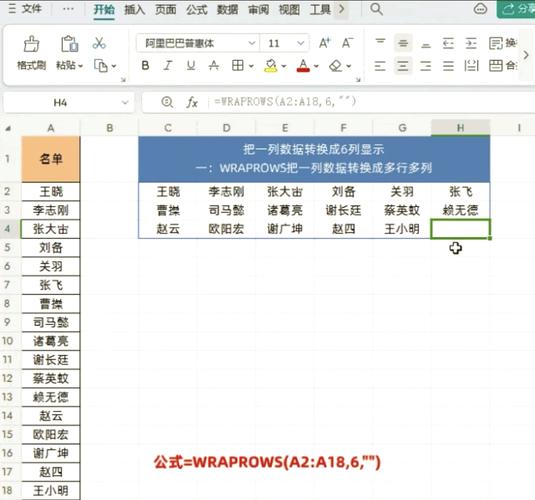
Task: Switch to the 视图 tab
Action: [289, 10]
